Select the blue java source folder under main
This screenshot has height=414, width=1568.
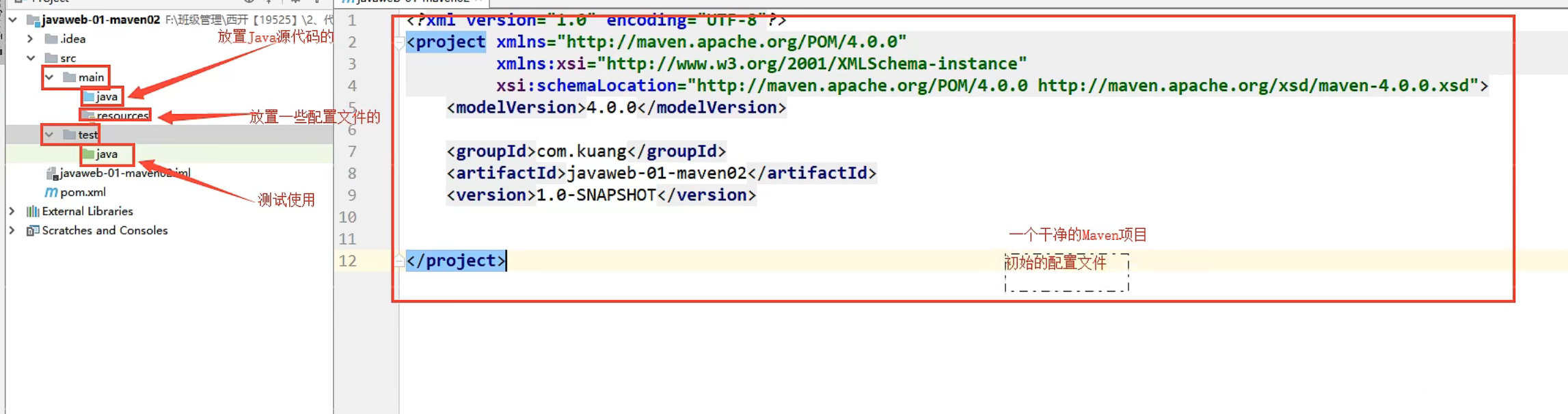[x=88, y=96]
